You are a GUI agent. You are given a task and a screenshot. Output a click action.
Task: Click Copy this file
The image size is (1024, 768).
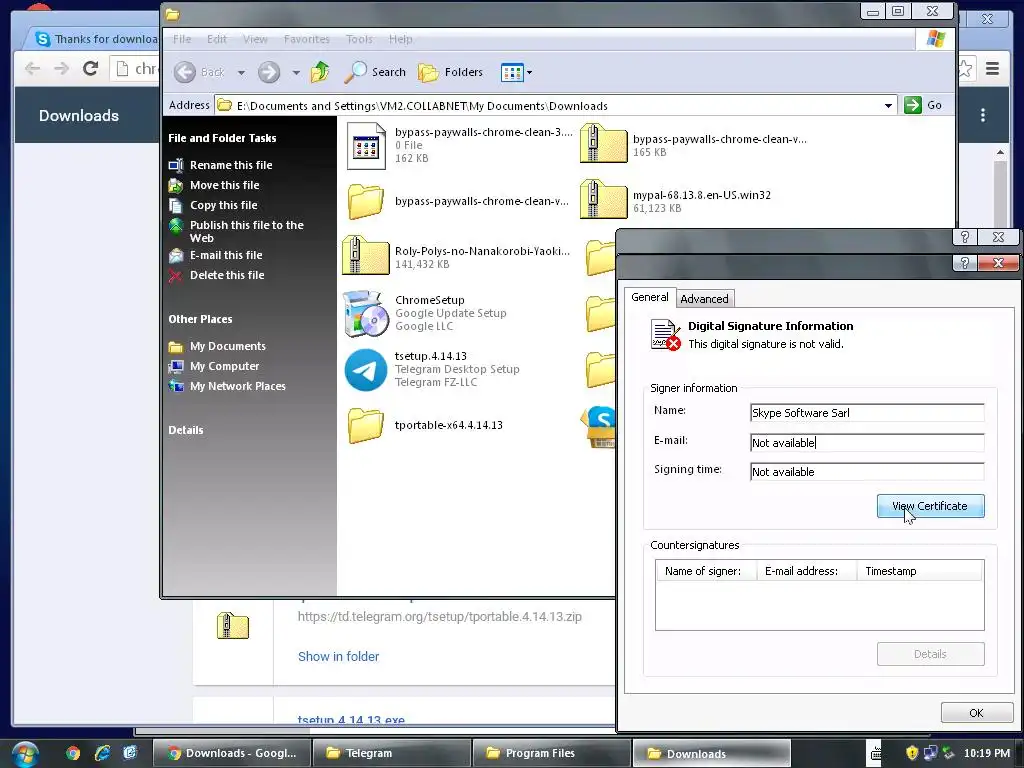pos(223,205)
